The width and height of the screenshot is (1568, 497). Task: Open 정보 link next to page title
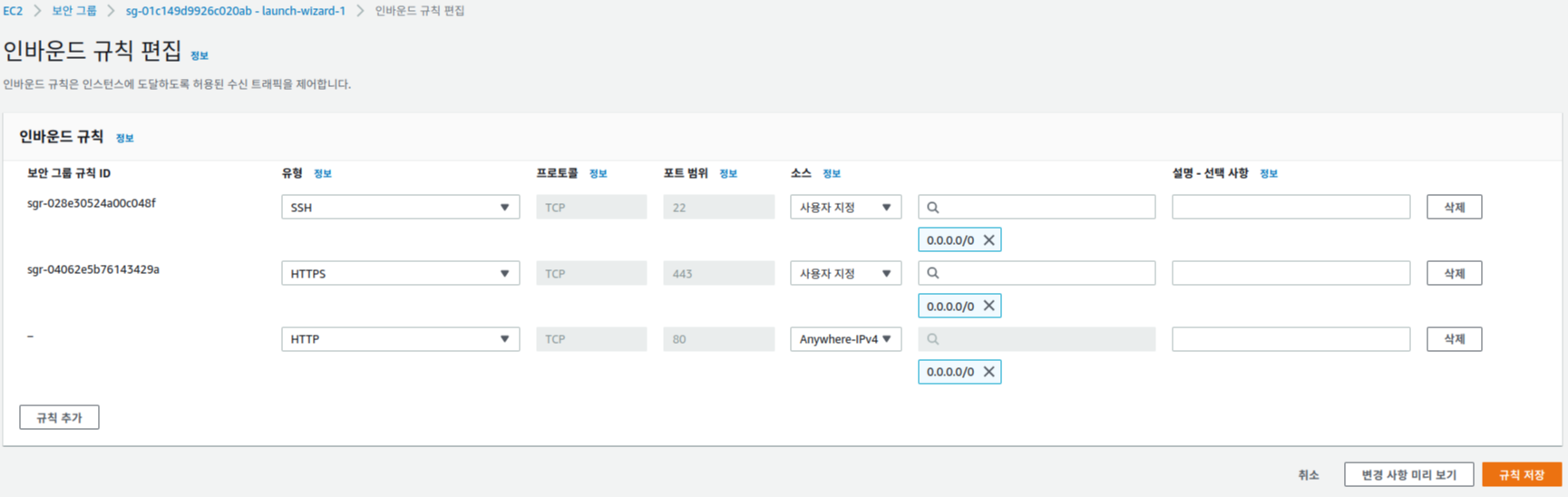pyautogui.click(x=200, y=56)
